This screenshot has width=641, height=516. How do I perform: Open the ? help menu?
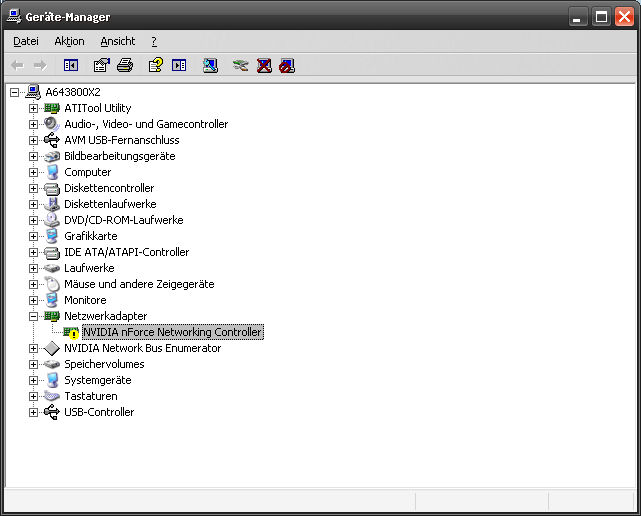154,41
